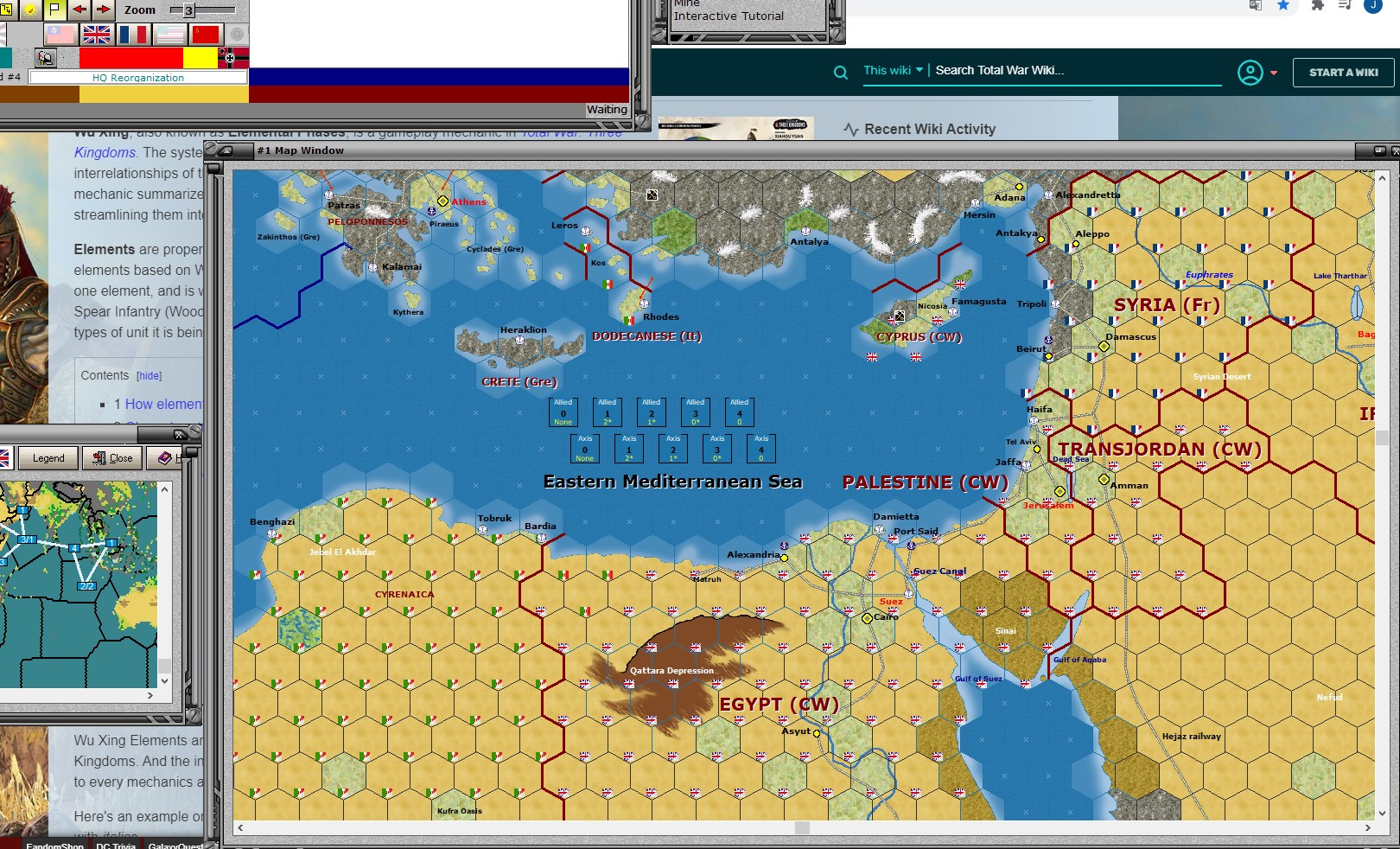Open the Legend in the overview map window
1400x849 pixels.
(48, 458)
